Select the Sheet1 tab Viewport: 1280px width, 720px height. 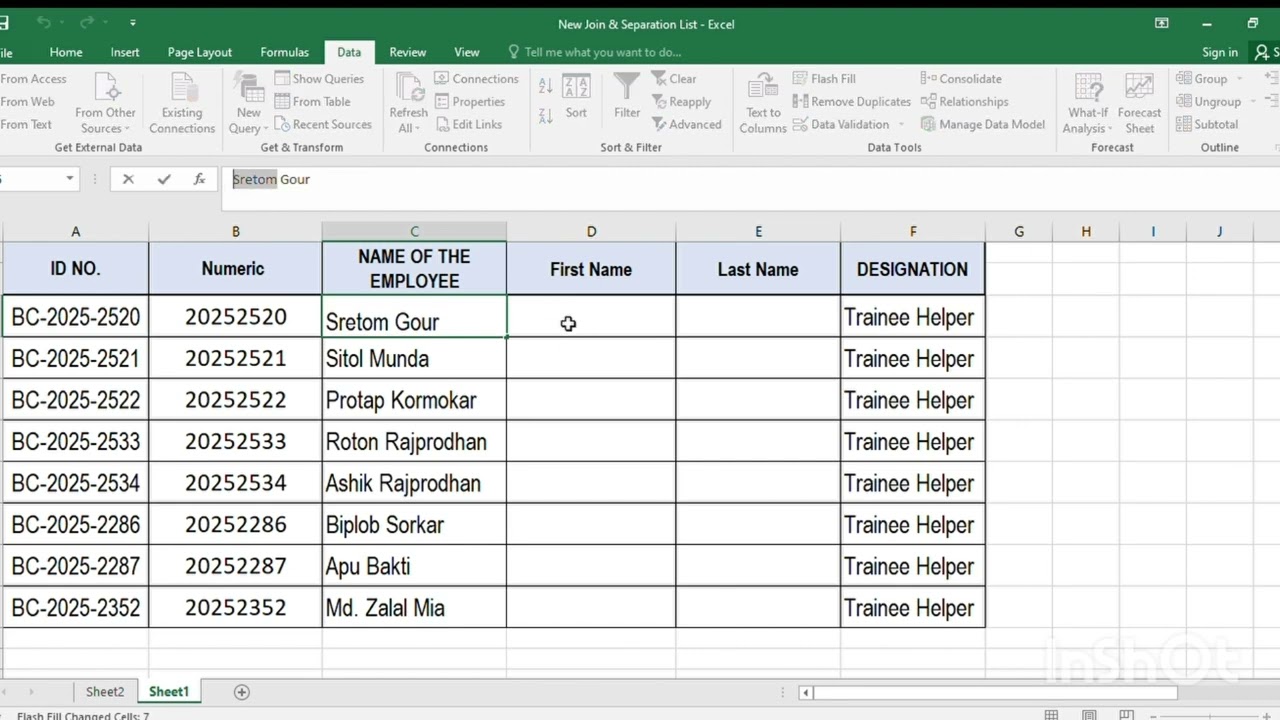click(x=169, y=692)
